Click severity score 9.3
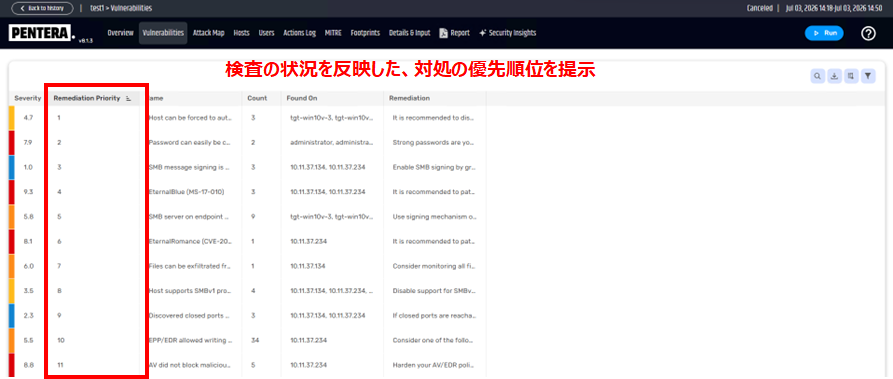893x379 pixels. point(28,191)
